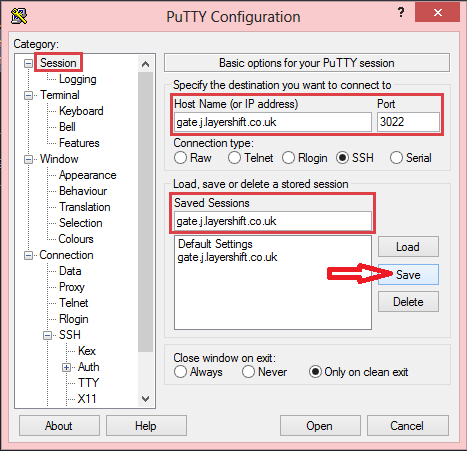Screen dimensions: 467x451
Task: Click the PuTTY icon in title bar
Action: point(19,16)
